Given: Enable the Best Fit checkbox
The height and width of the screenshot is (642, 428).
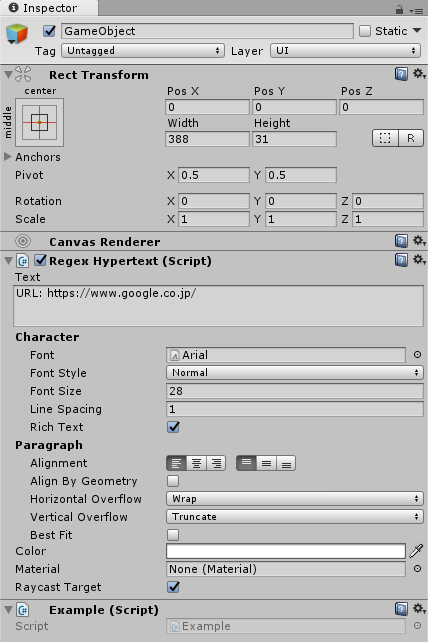Looking at the screenshot, I should [x=173, y=535].
